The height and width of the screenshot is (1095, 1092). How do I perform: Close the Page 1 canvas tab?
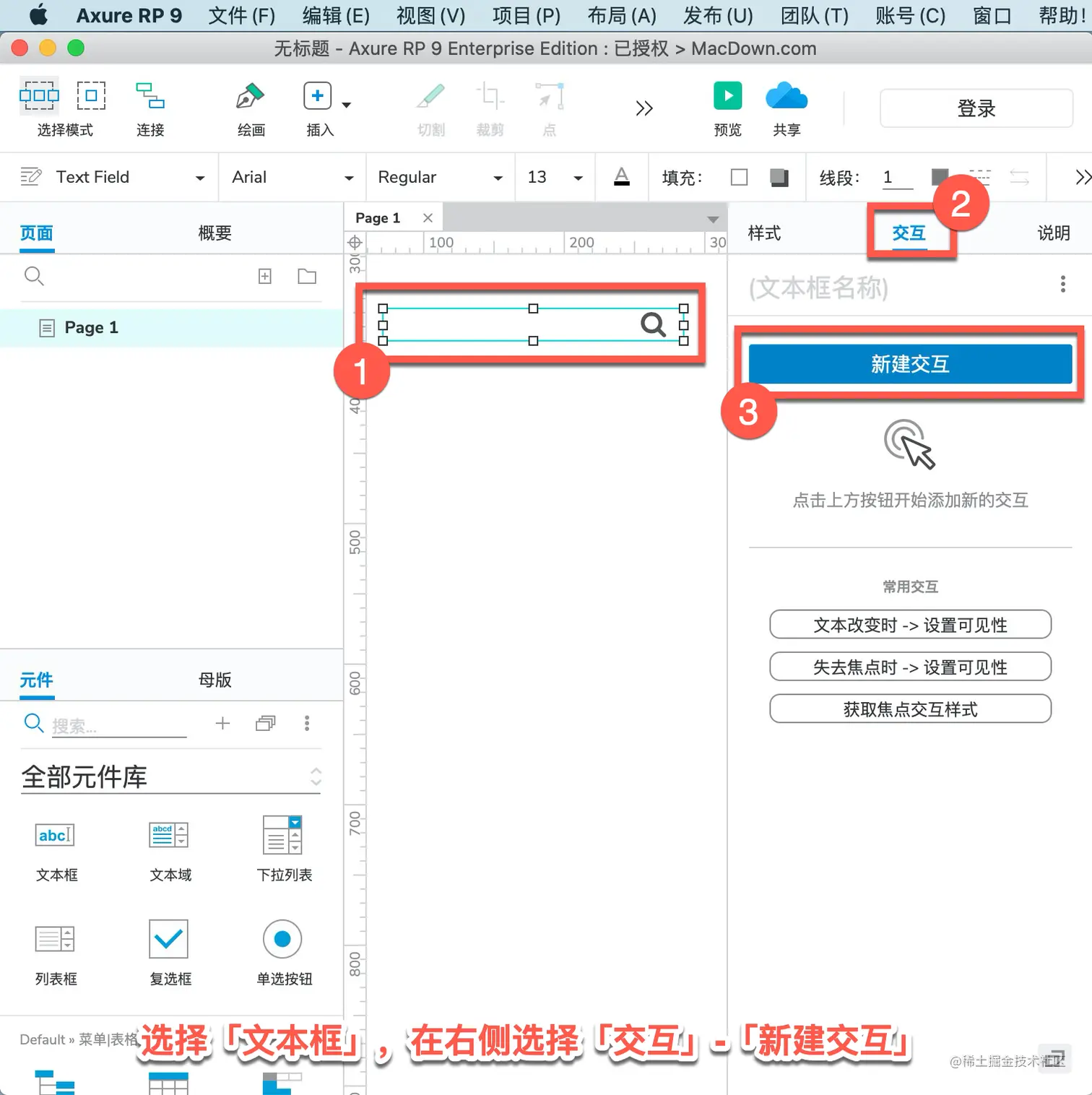tap(428, 217)
